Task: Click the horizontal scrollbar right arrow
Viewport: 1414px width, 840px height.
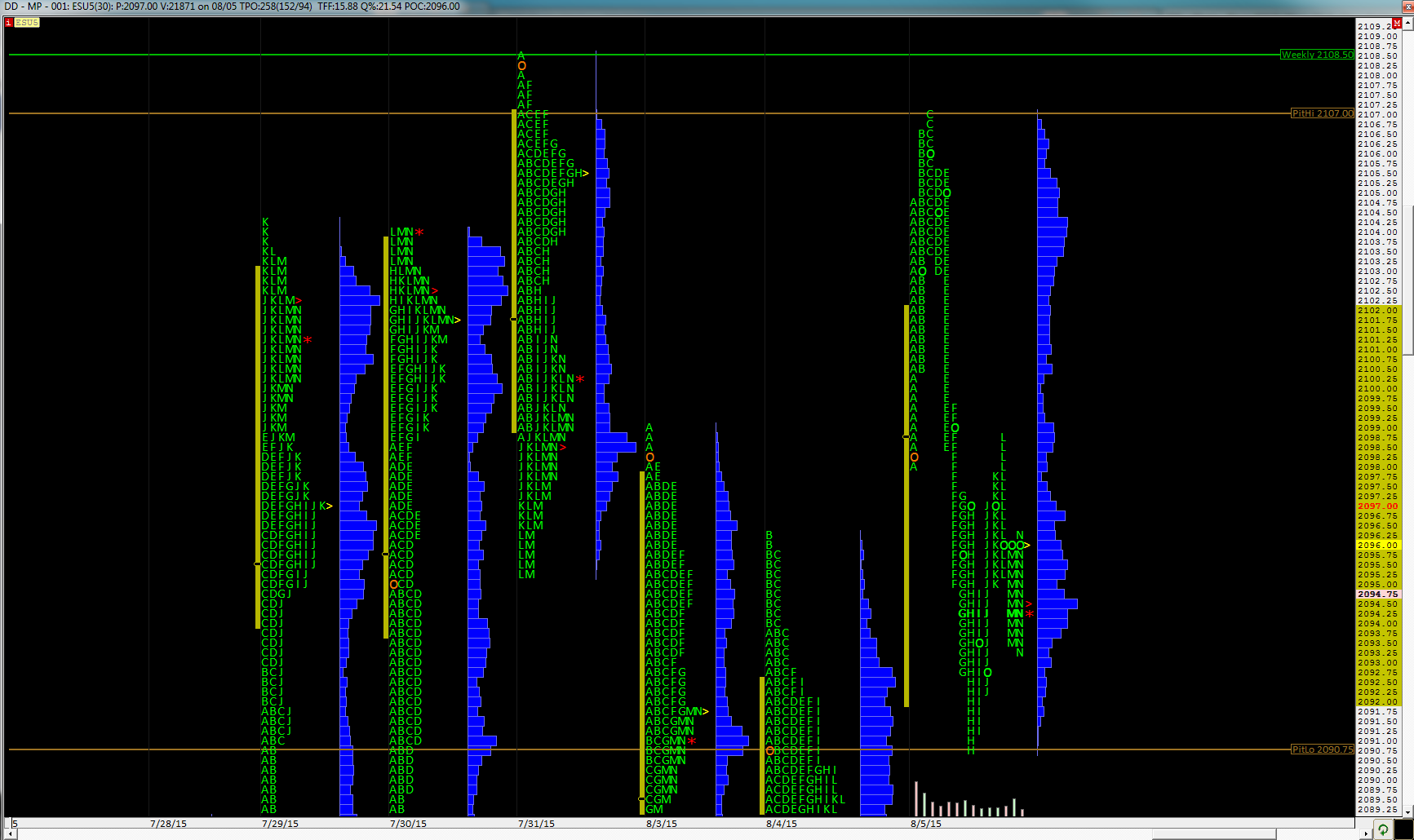Action: tap(1367, 834)
